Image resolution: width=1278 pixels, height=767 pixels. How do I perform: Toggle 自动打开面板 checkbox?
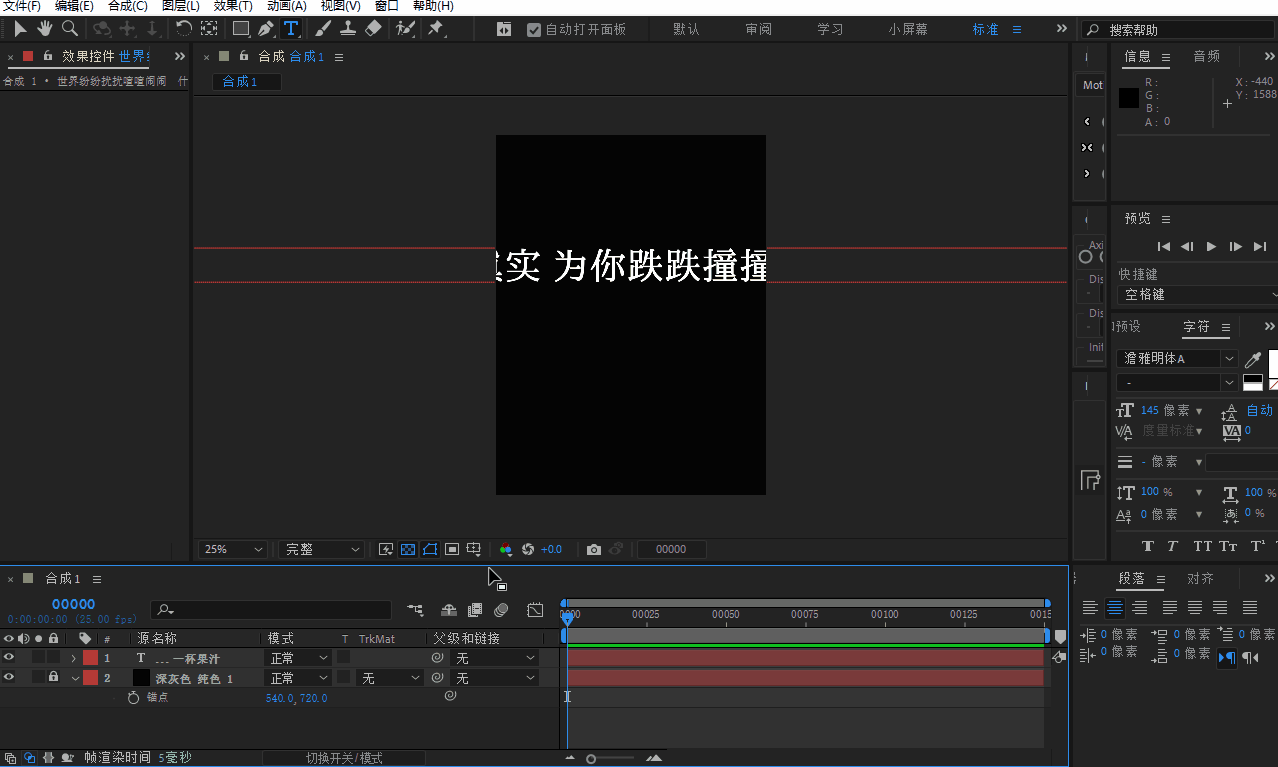click(x=534, y=30)
